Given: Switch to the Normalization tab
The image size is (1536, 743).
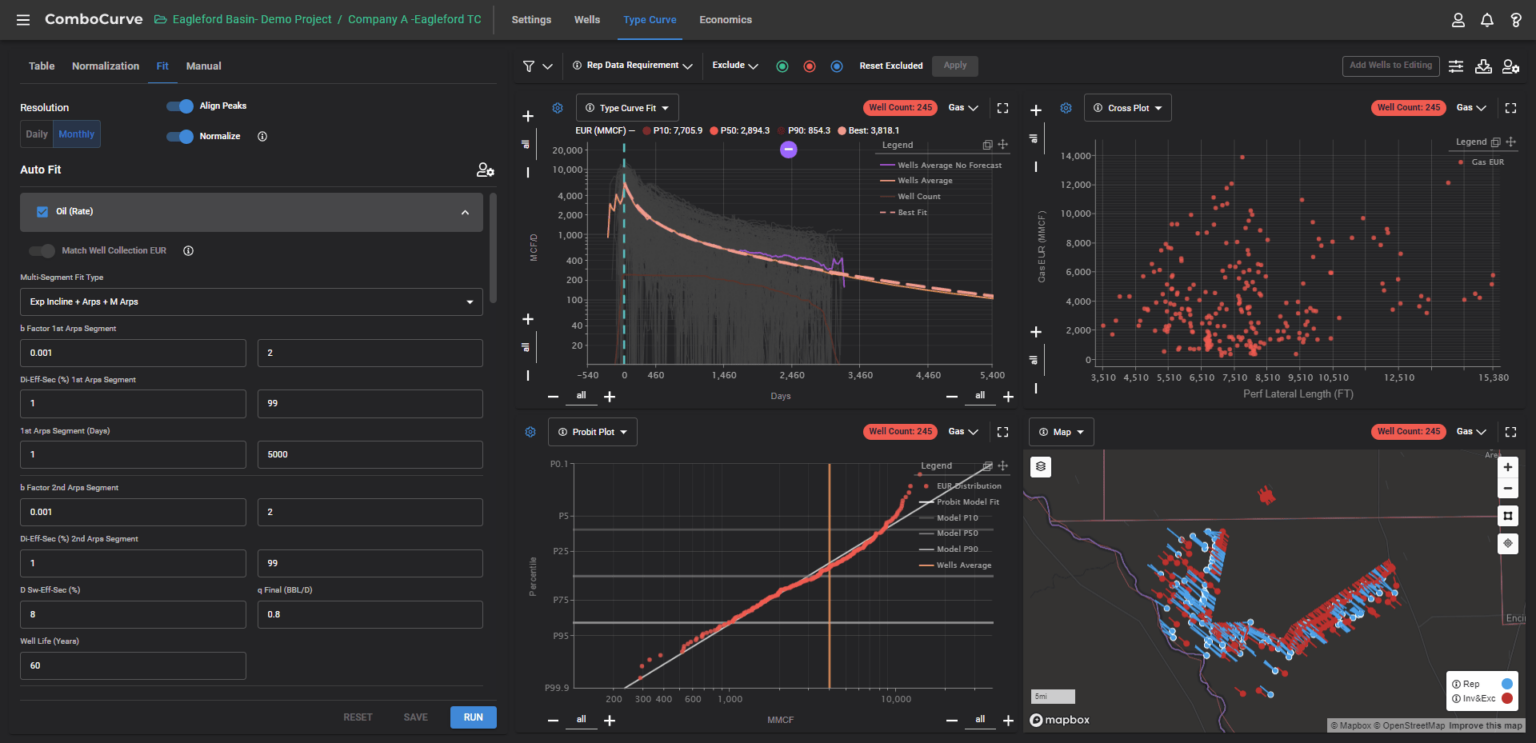Looking at the screenshot, I should click(105, 66).
